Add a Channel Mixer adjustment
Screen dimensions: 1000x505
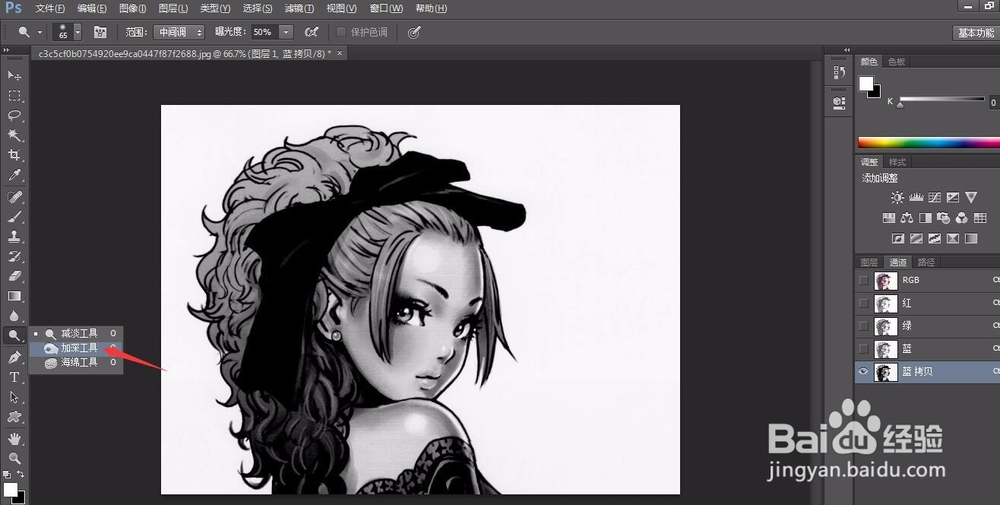pos(962,218)
